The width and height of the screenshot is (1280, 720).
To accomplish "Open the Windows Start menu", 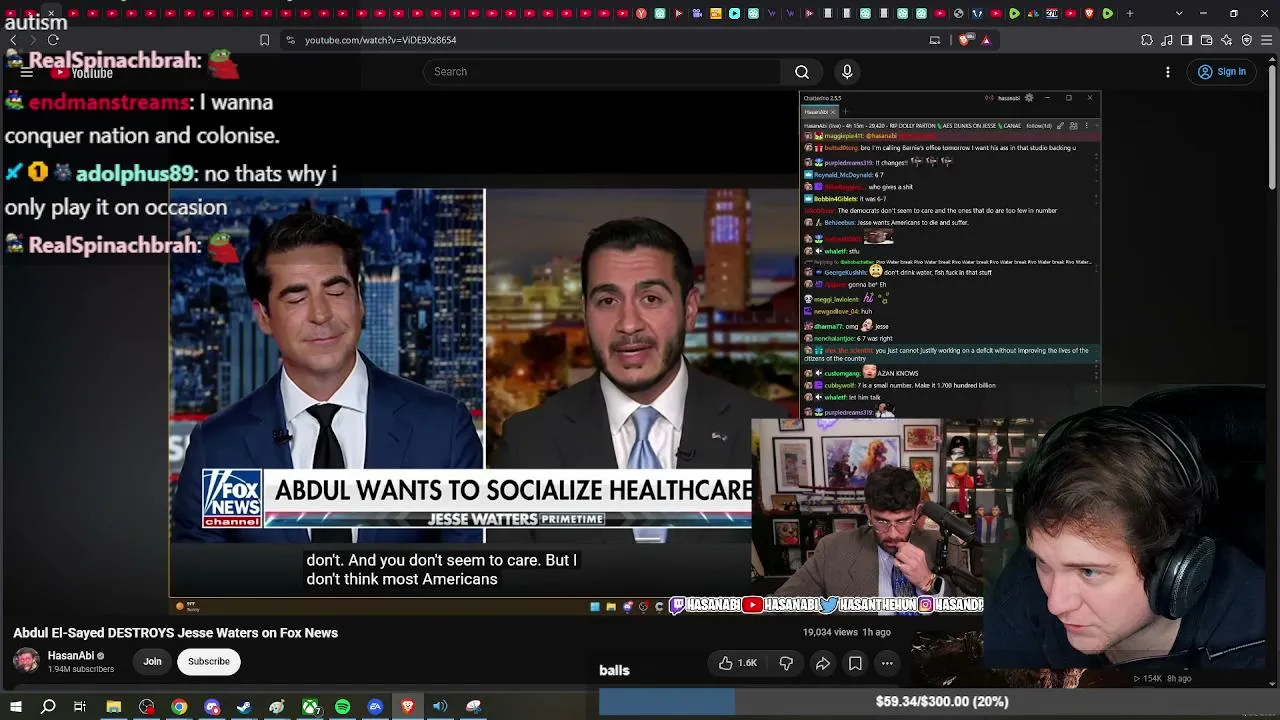I will click(16, 707).
